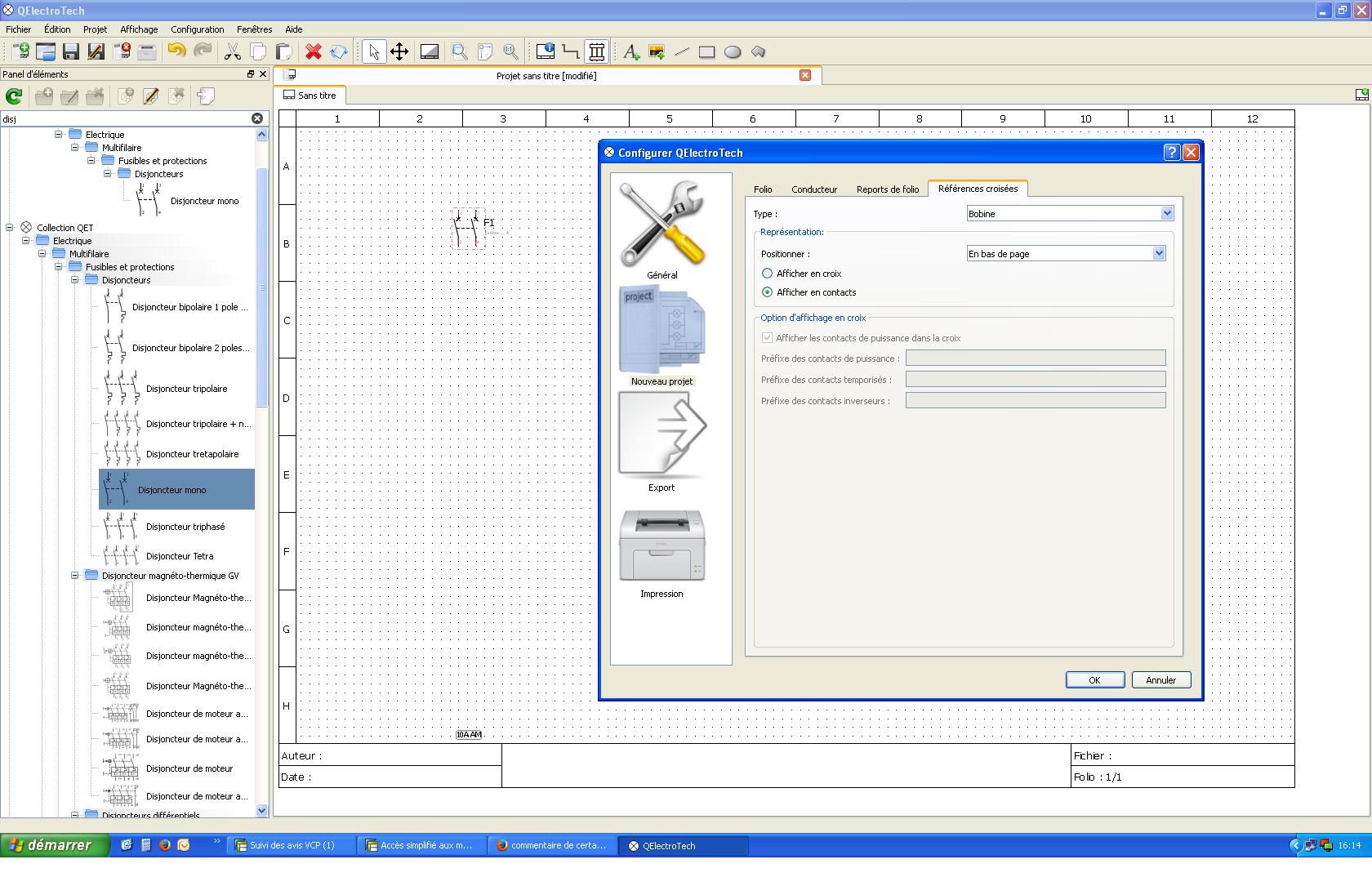
Task: Collapse the Collection QET tree node
Action: [x=10, y=228]
